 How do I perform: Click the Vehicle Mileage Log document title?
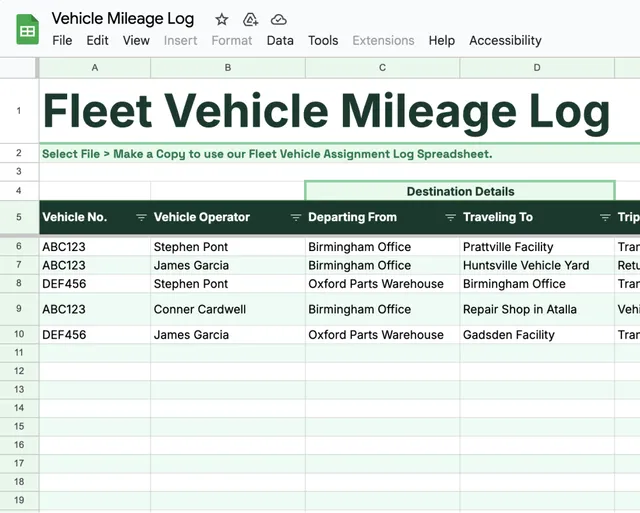click(x=123, y=19)
